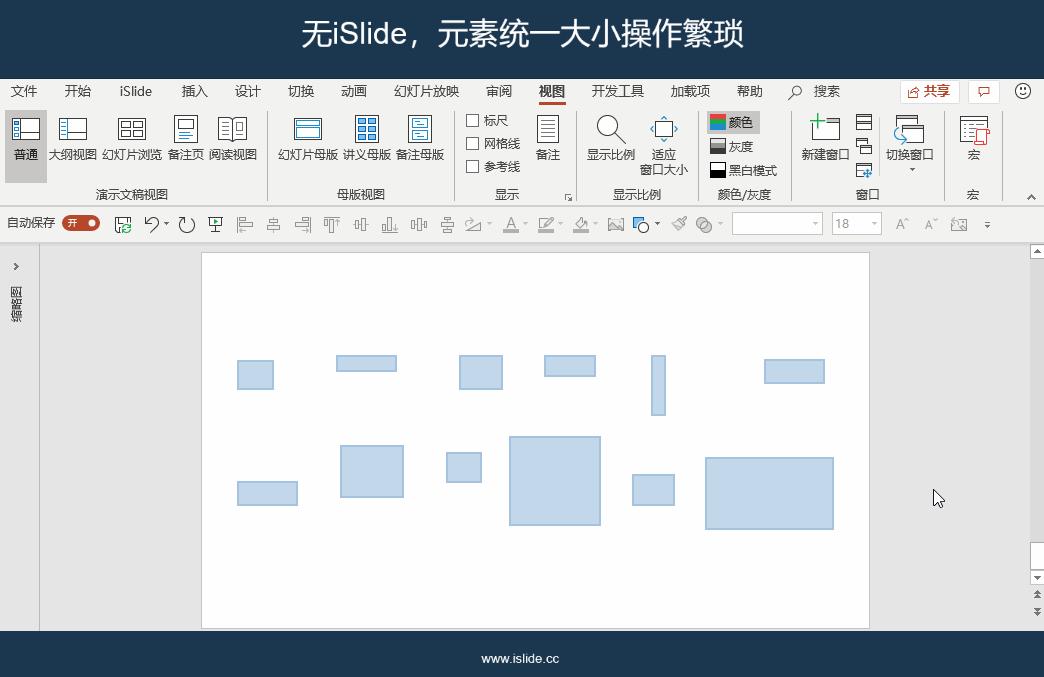This screenshot has height=677, width=1044.
Task: Open the 开始 Home tab
Action: (x=77, y=91)
